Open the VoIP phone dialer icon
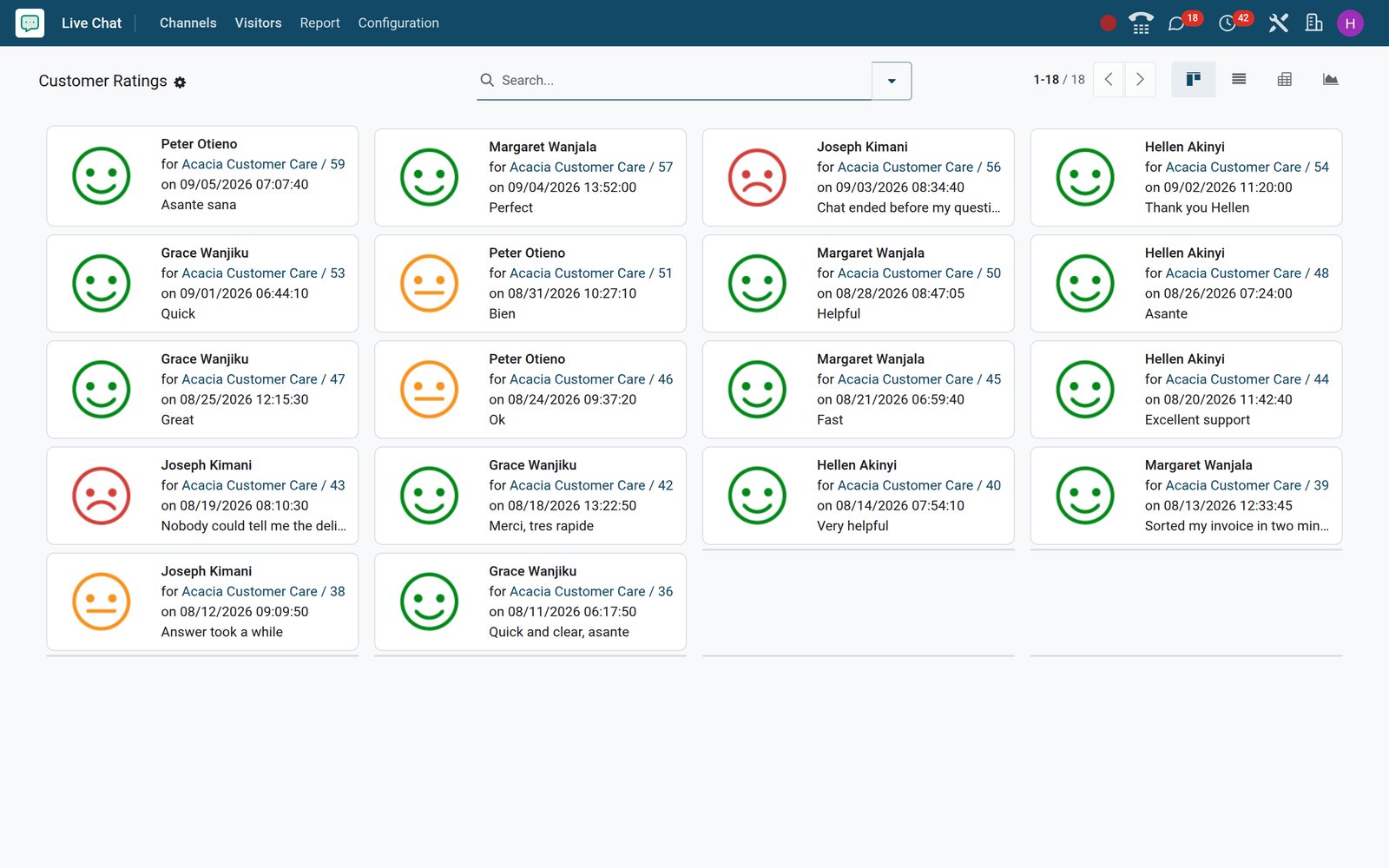Viewport: 1389px width, 868px height. 1141,23
